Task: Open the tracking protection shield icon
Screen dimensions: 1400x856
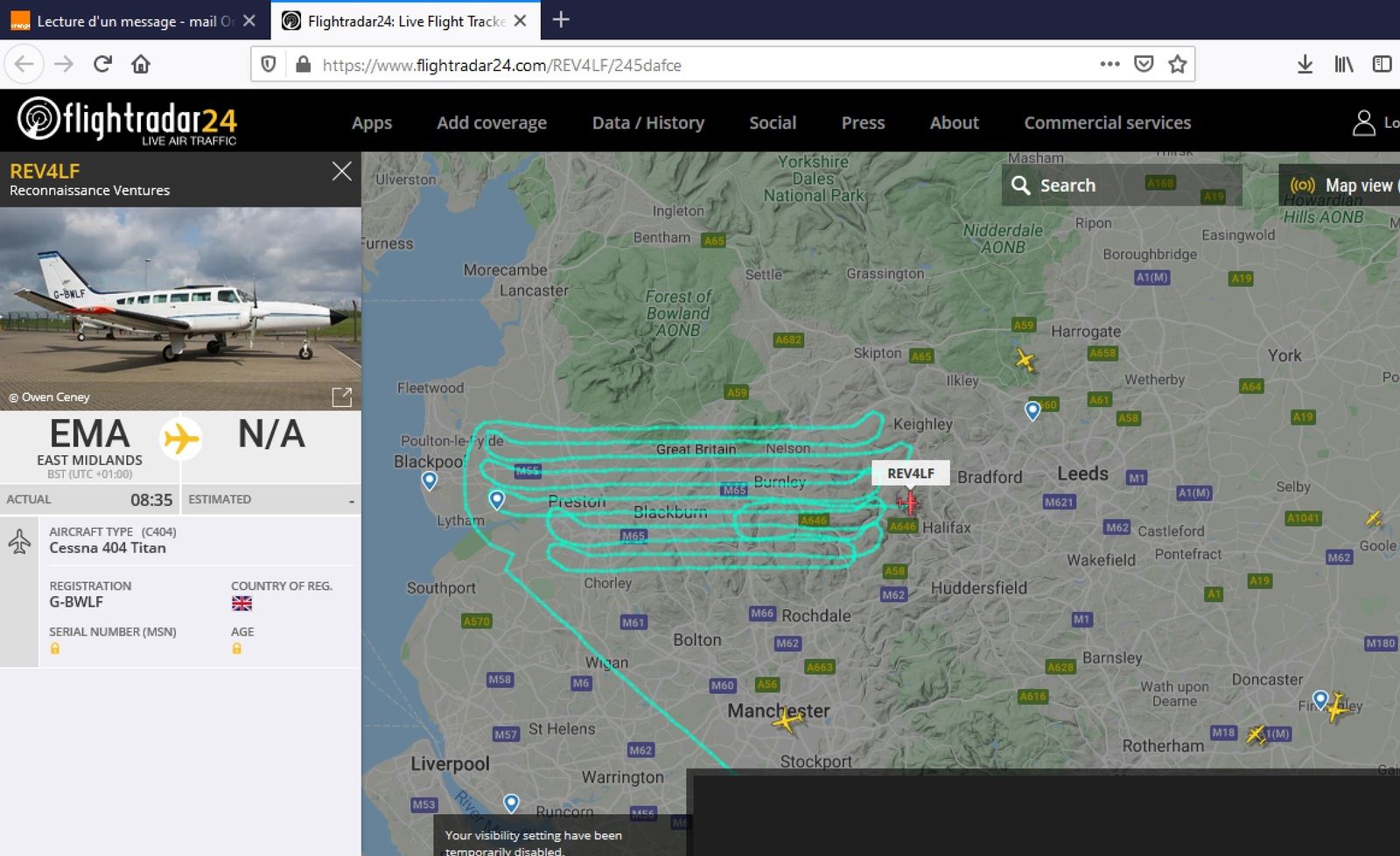Action: (269, 64)
